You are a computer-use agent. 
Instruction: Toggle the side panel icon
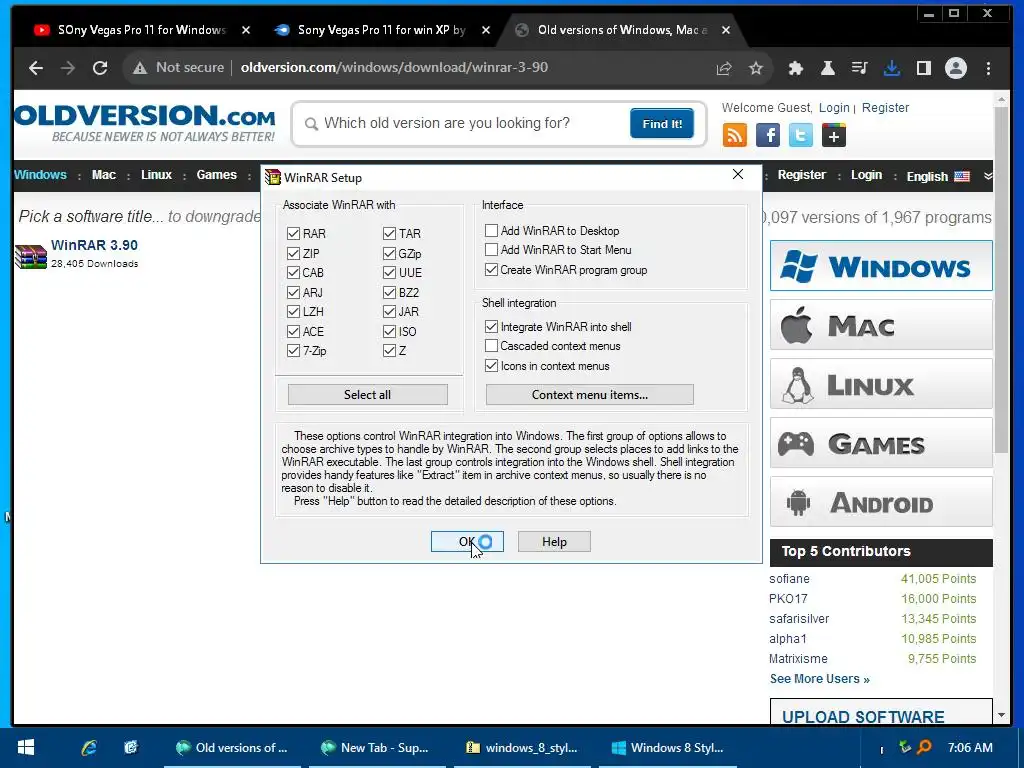pyautogui.click(x=923, y=68)
